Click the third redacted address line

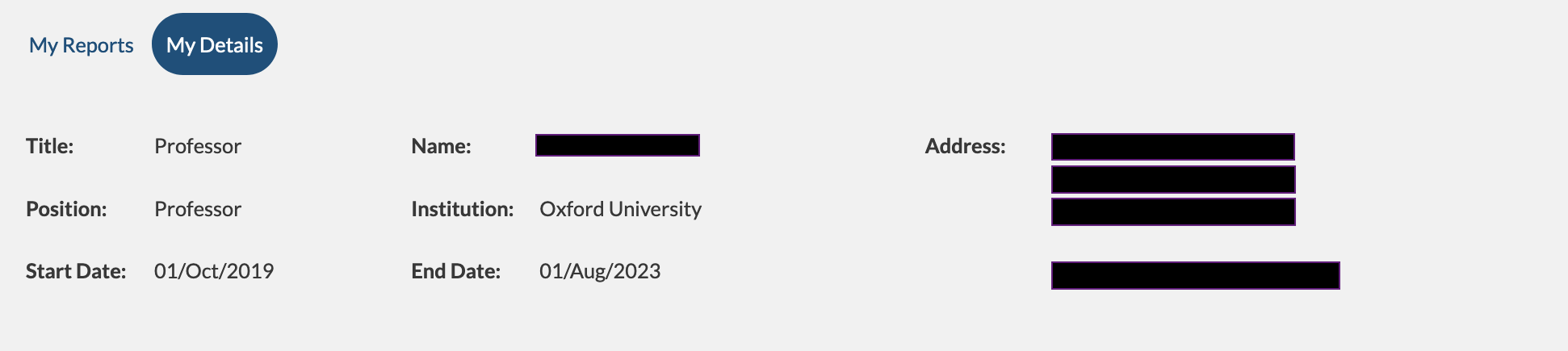point(1173,211)
